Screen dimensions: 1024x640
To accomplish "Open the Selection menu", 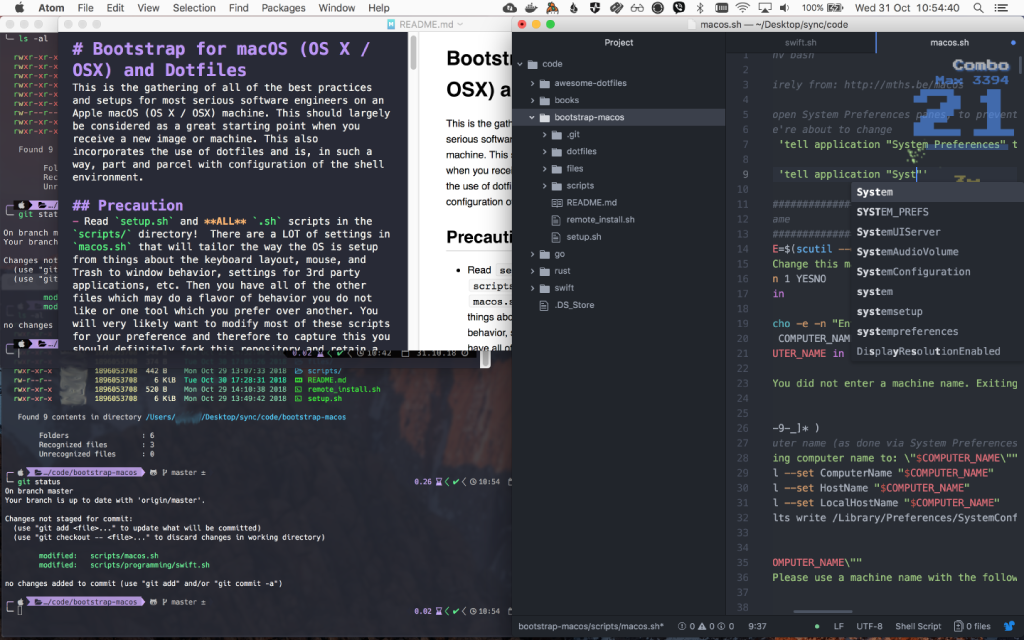I will pyautogui.click(x=194, y=8).
